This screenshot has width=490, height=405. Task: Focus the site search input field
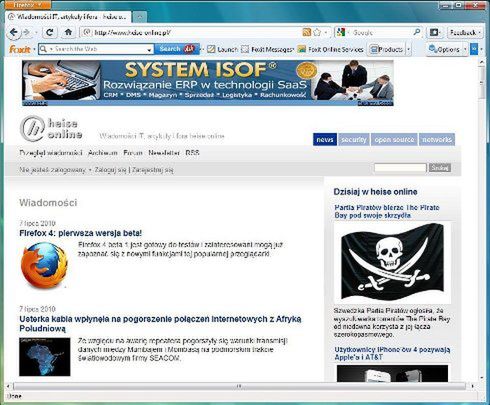coord(400,168)
